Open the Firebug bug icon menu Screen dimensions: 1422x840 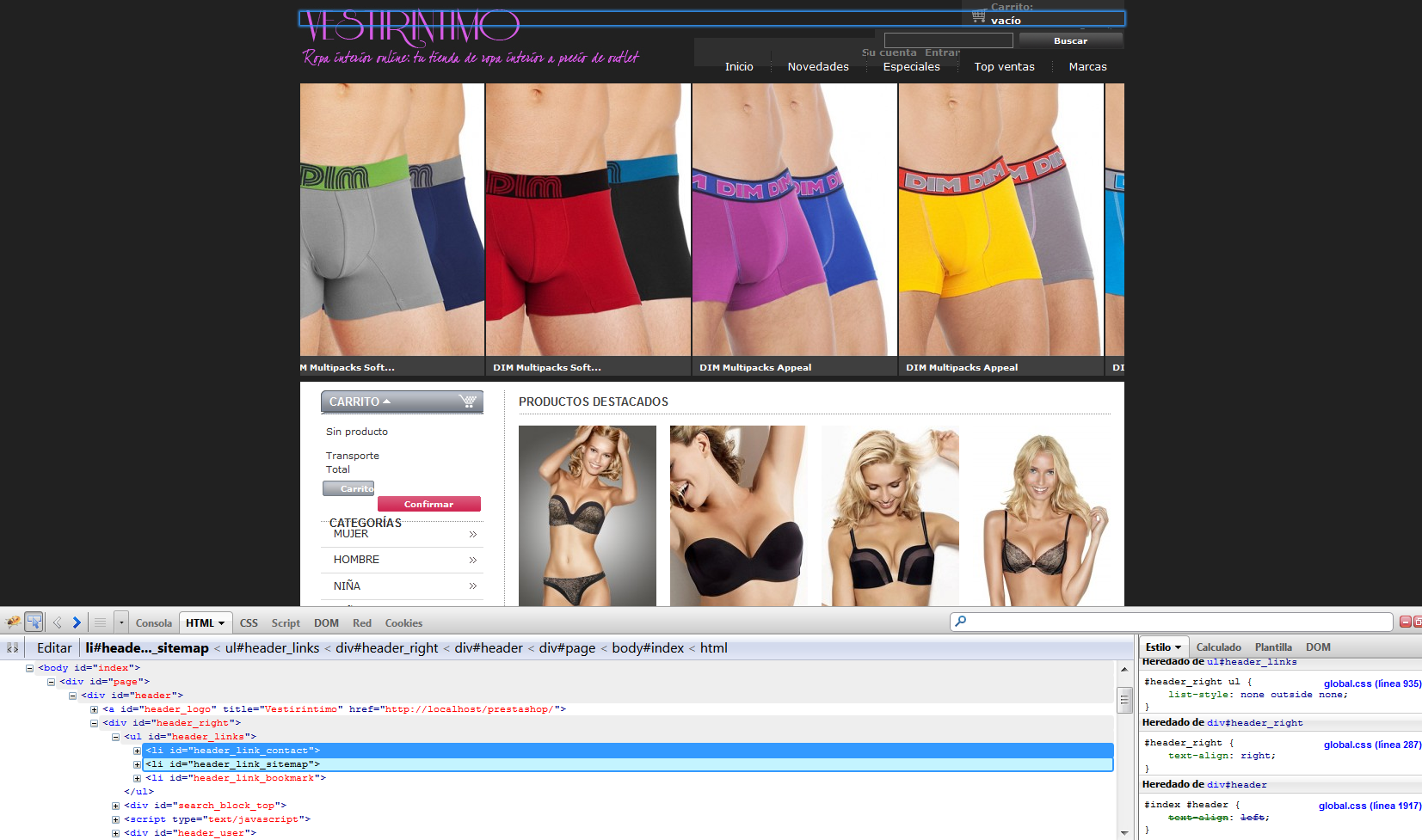pos(13,622)
